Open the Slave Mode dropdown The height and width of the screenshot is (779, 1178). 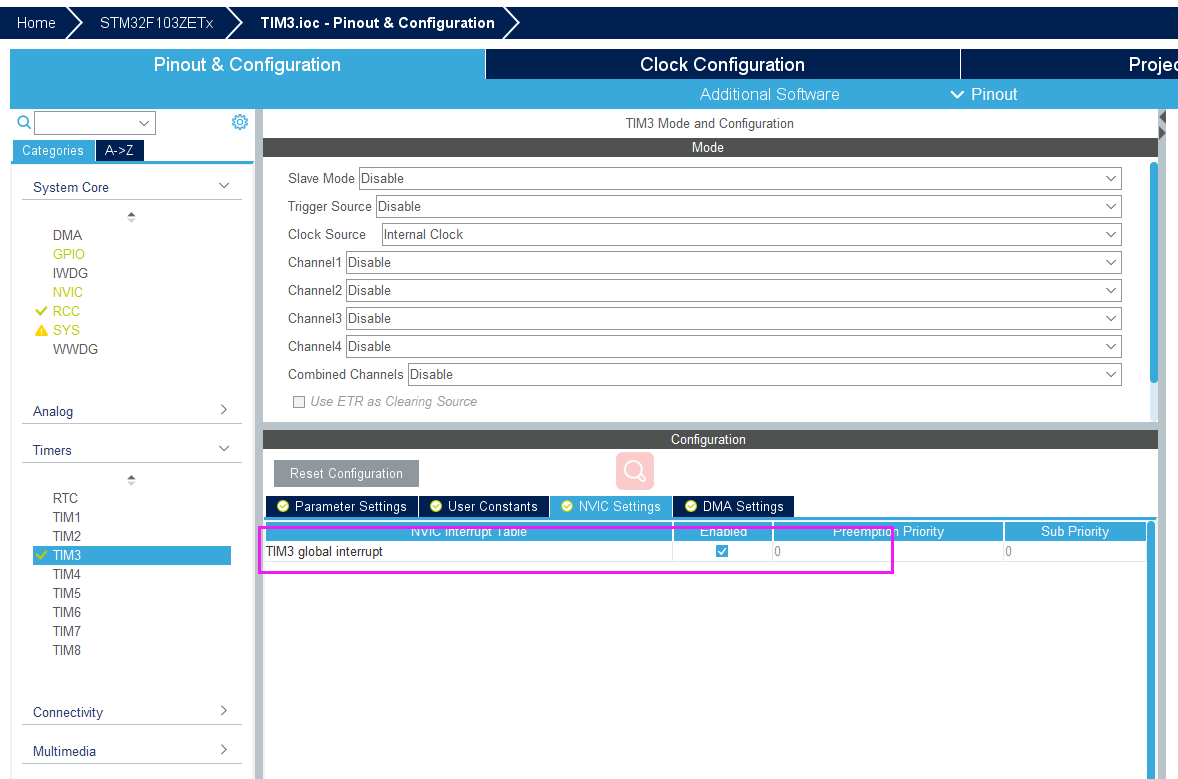pos(740,179)
